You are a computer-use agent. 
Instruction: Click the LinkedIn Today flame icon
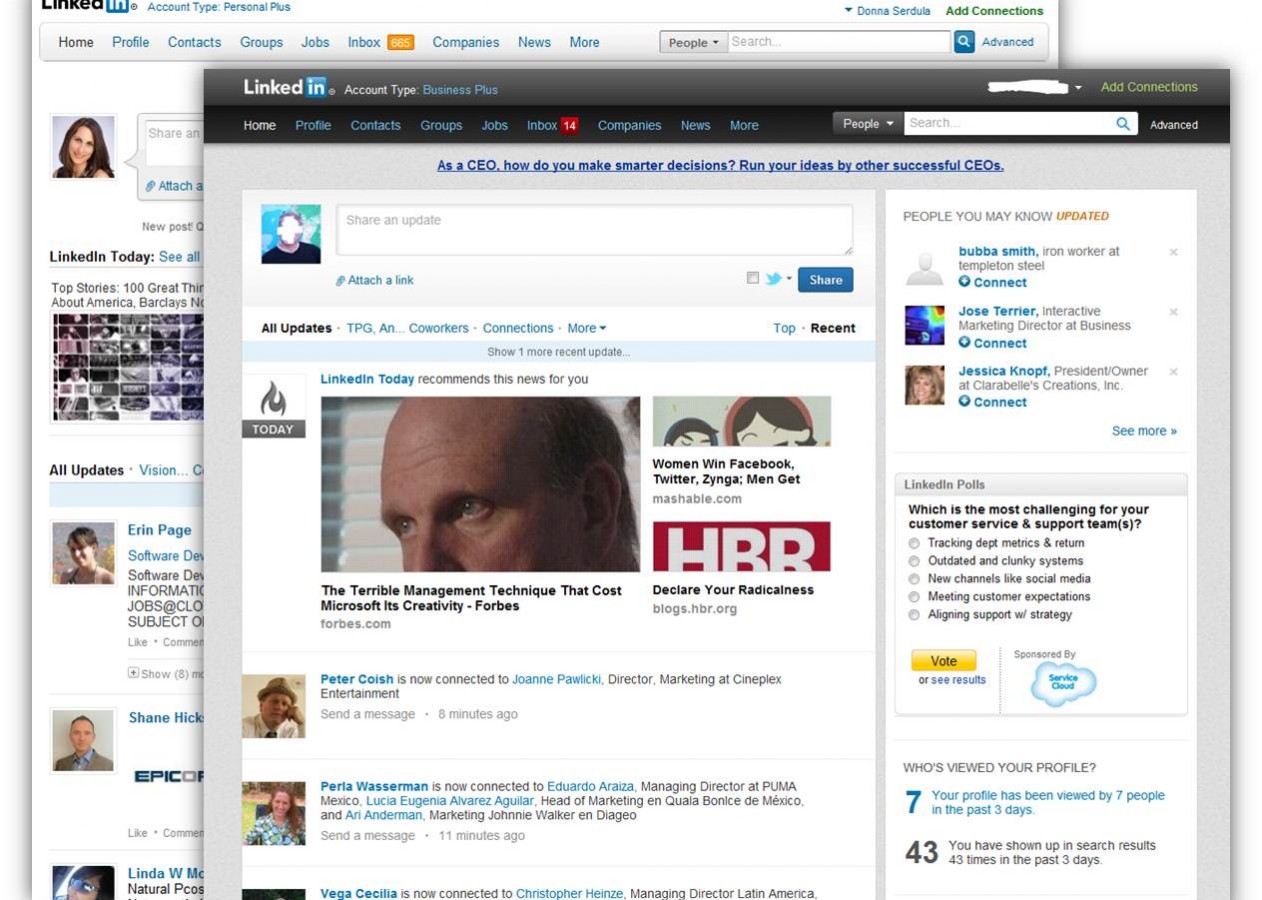[x=273, y=399]
